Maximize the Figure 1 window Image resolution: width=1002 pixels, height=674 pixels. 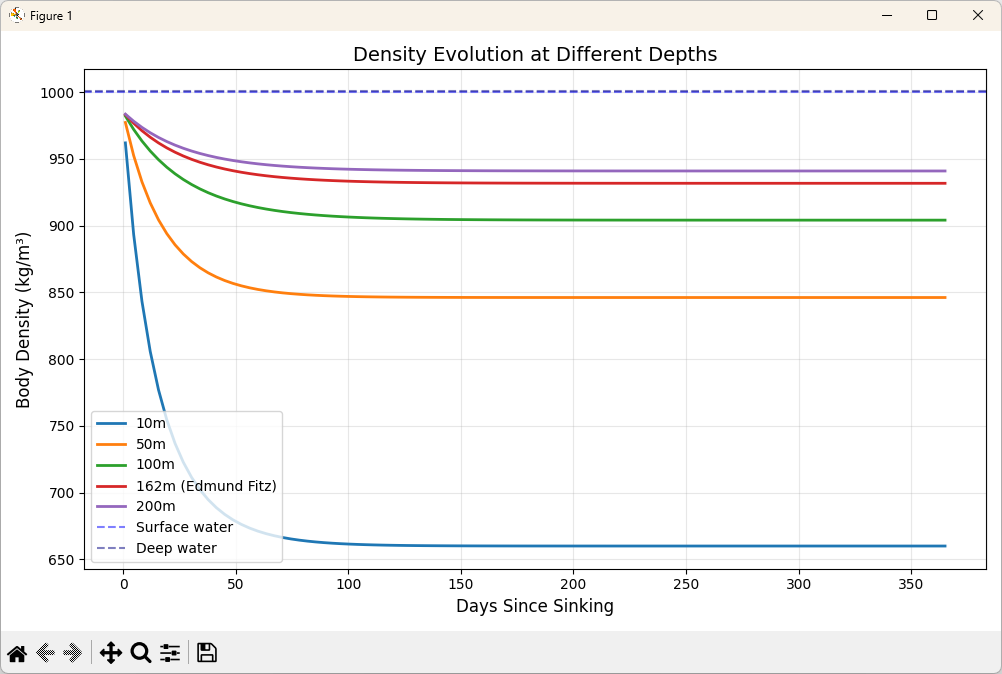coord(931,15)
